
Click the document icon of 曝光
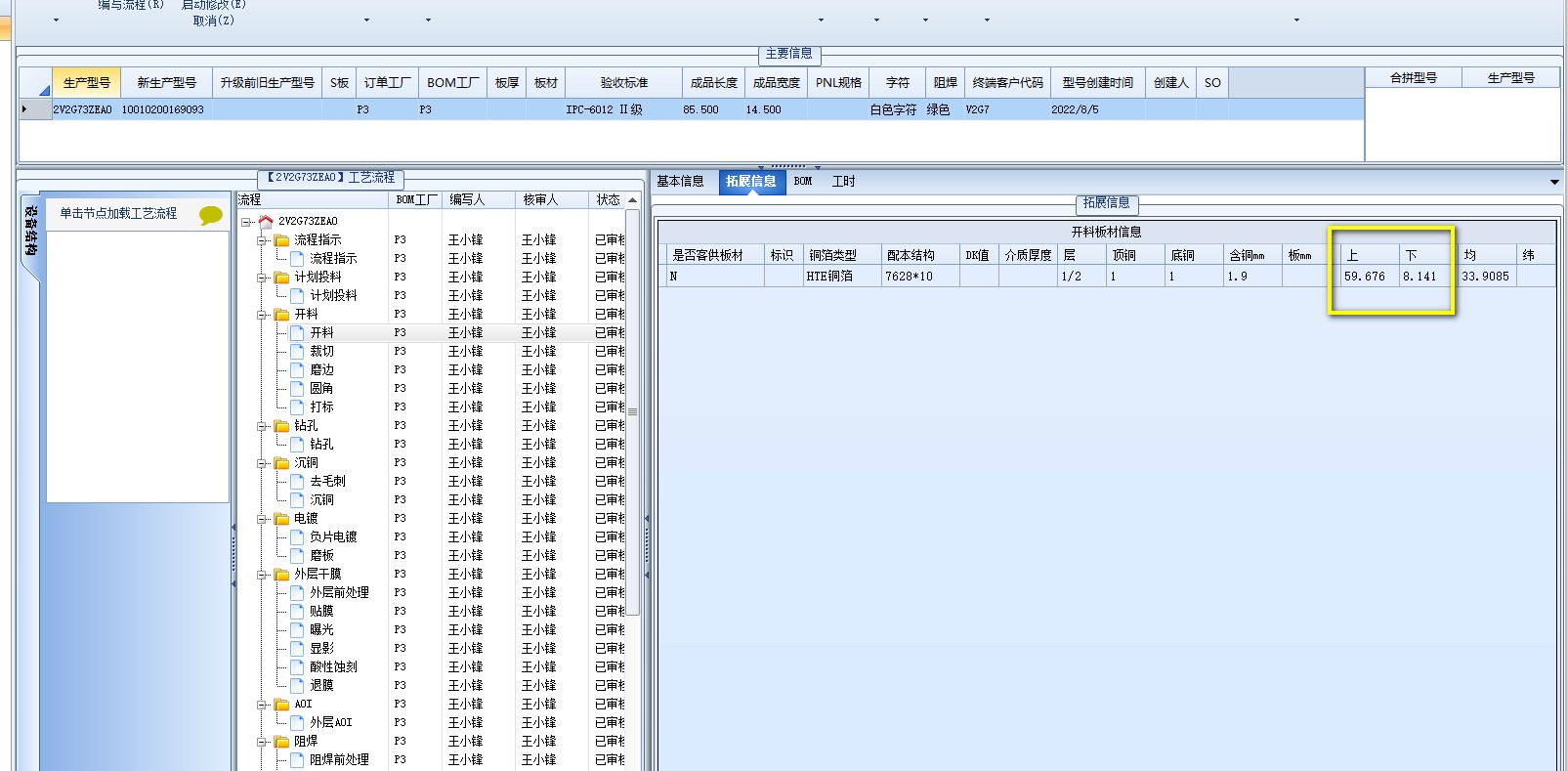[x=298, y=629]
